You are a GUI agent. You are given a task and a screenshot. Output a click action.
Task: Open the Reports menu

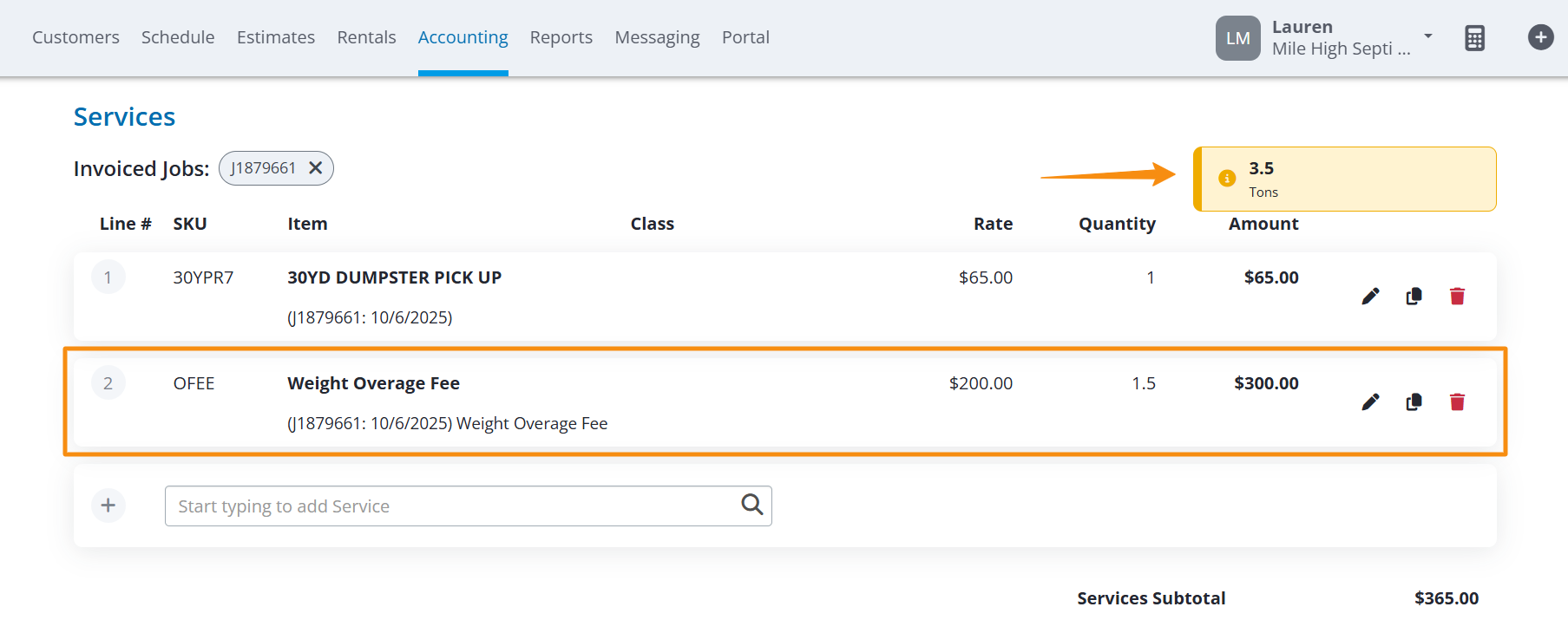[561, 37]
